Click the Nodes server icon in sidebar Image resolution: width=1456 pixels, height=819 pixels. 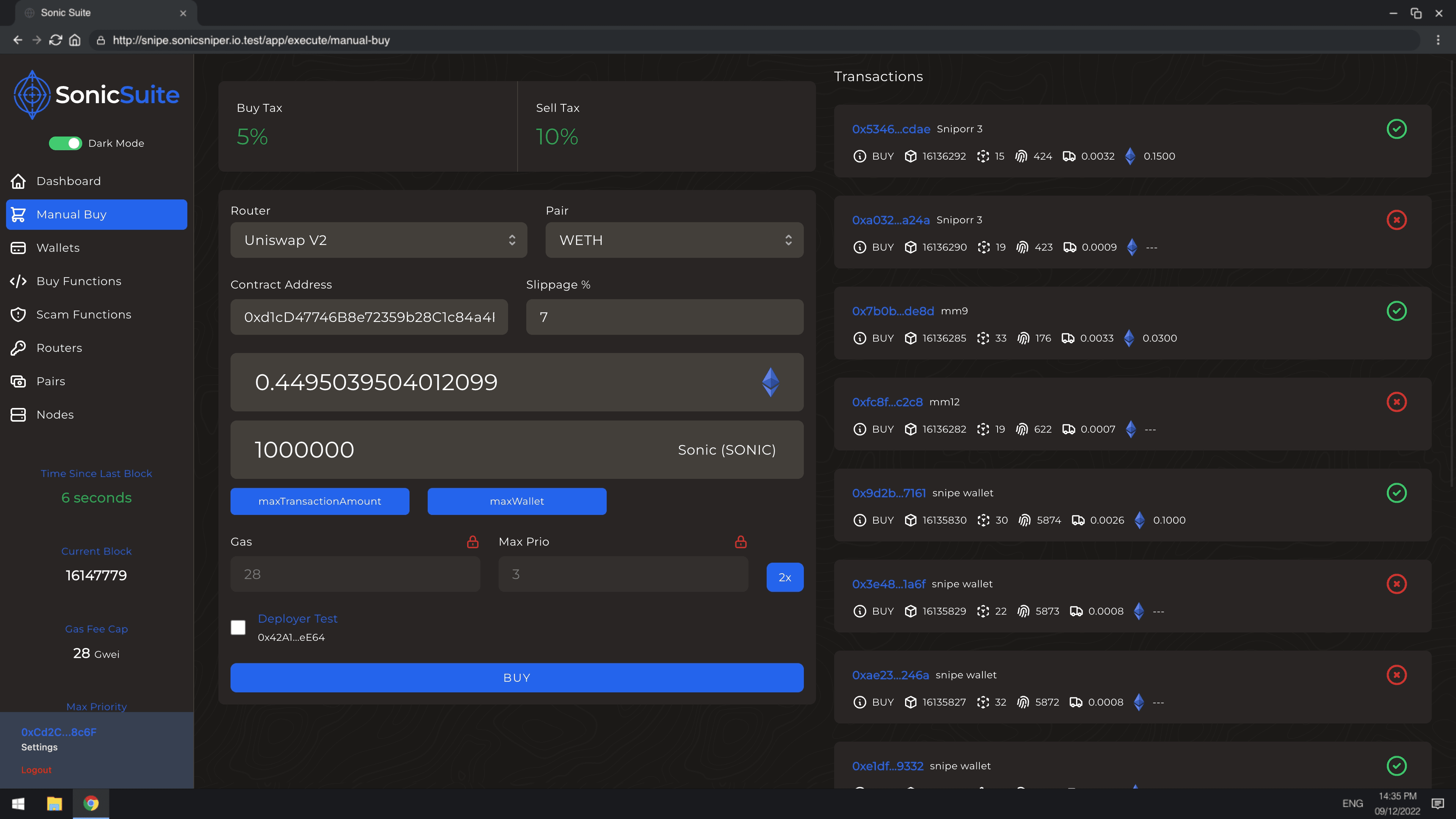[18, 414]
